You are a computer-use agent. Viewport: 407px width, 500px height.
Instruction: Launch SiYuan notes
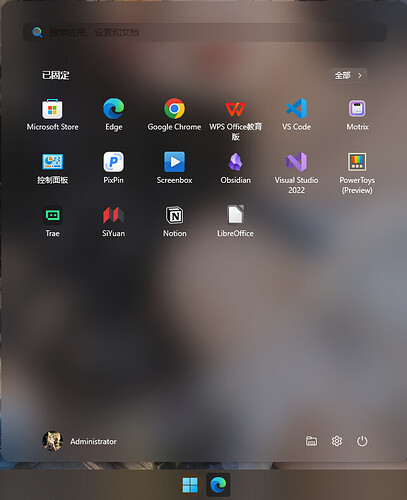tap(113, 221)
